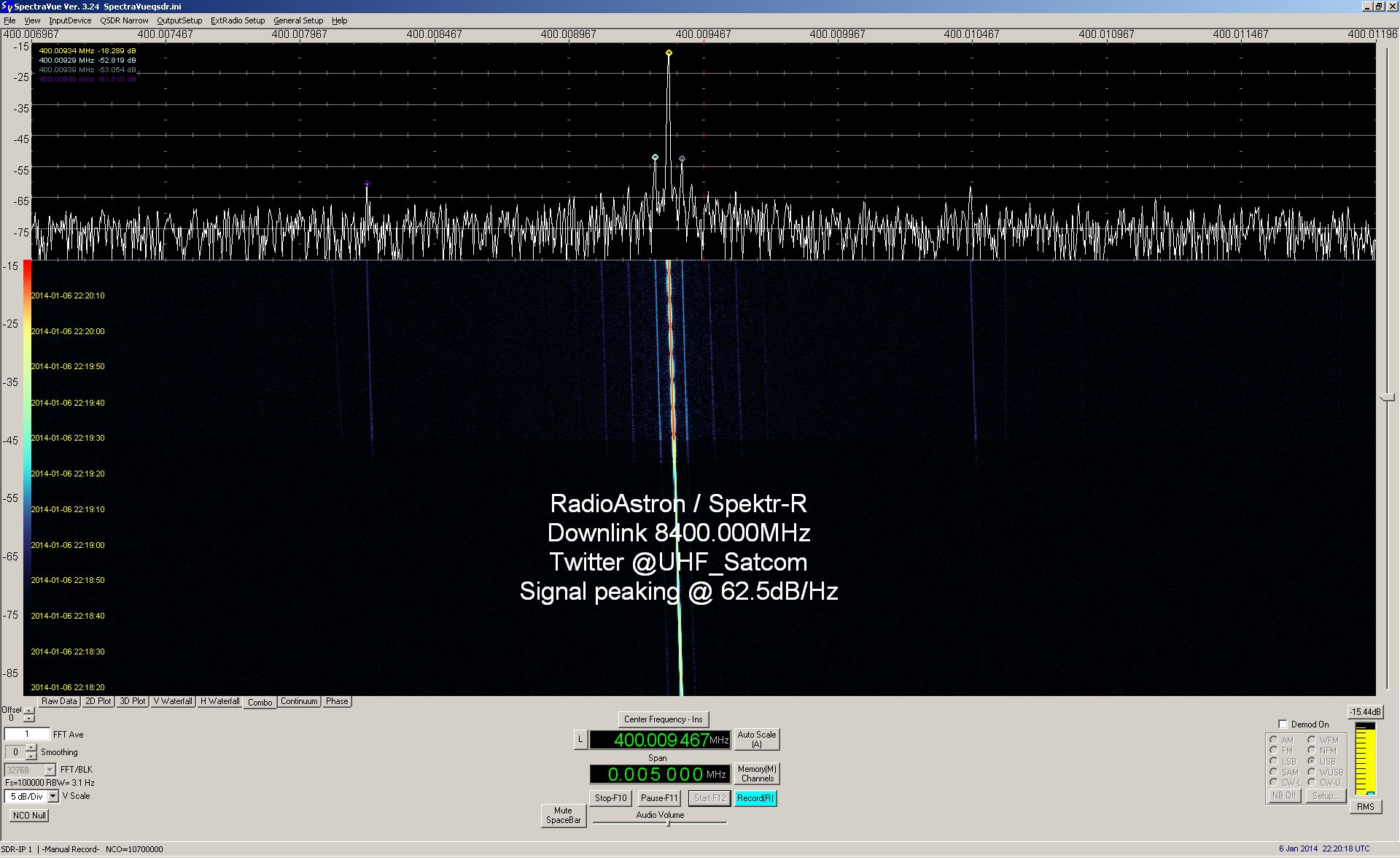Click the FFT Ave input field
The image size is (1400, 858).
[27, 734]
